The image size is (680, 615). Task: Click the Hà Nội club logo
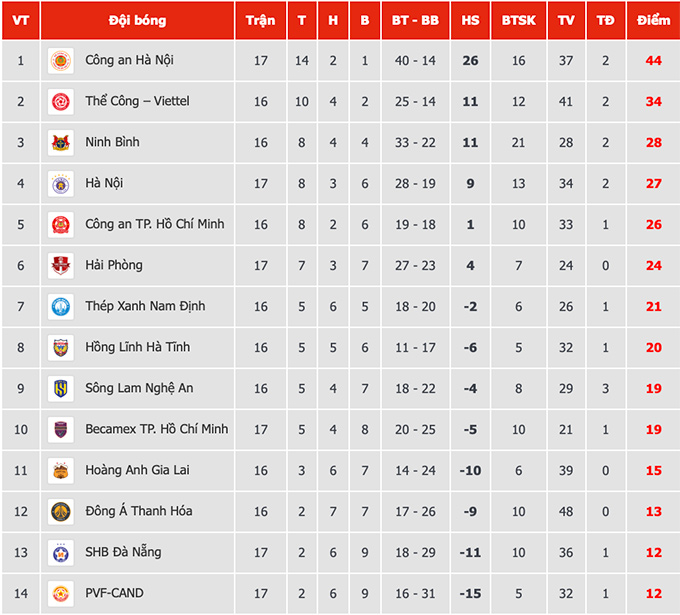[x=61, y=184]
